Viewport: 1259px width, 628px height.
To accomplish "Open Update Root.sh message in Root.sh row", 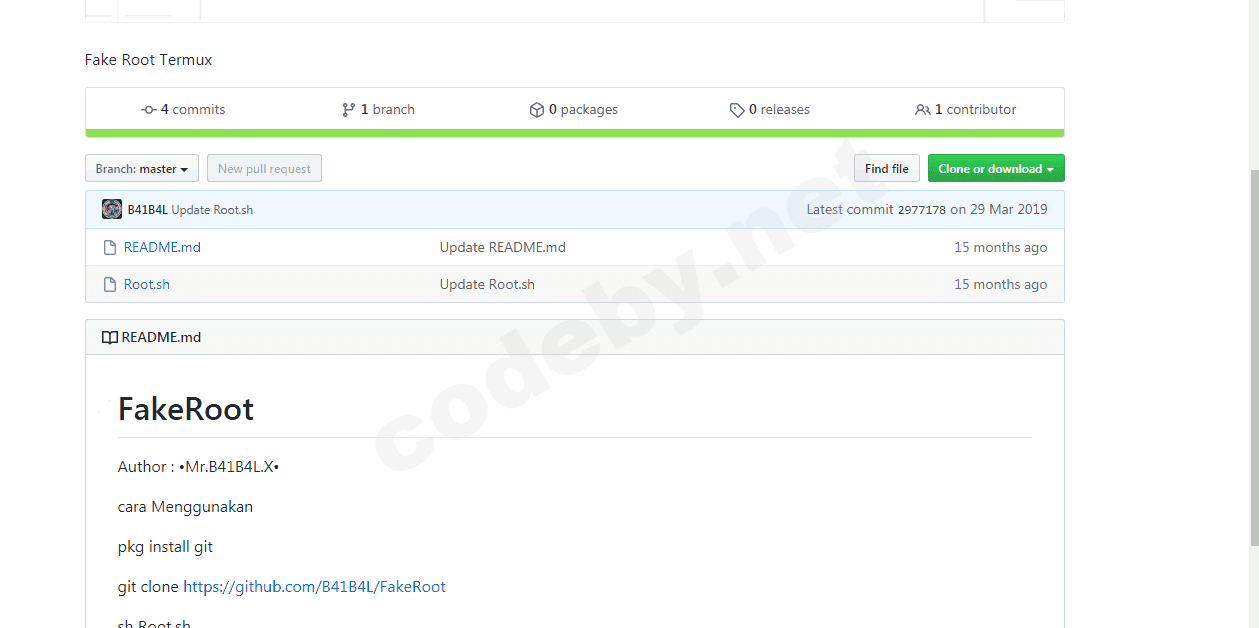I will tap(487, 284).
